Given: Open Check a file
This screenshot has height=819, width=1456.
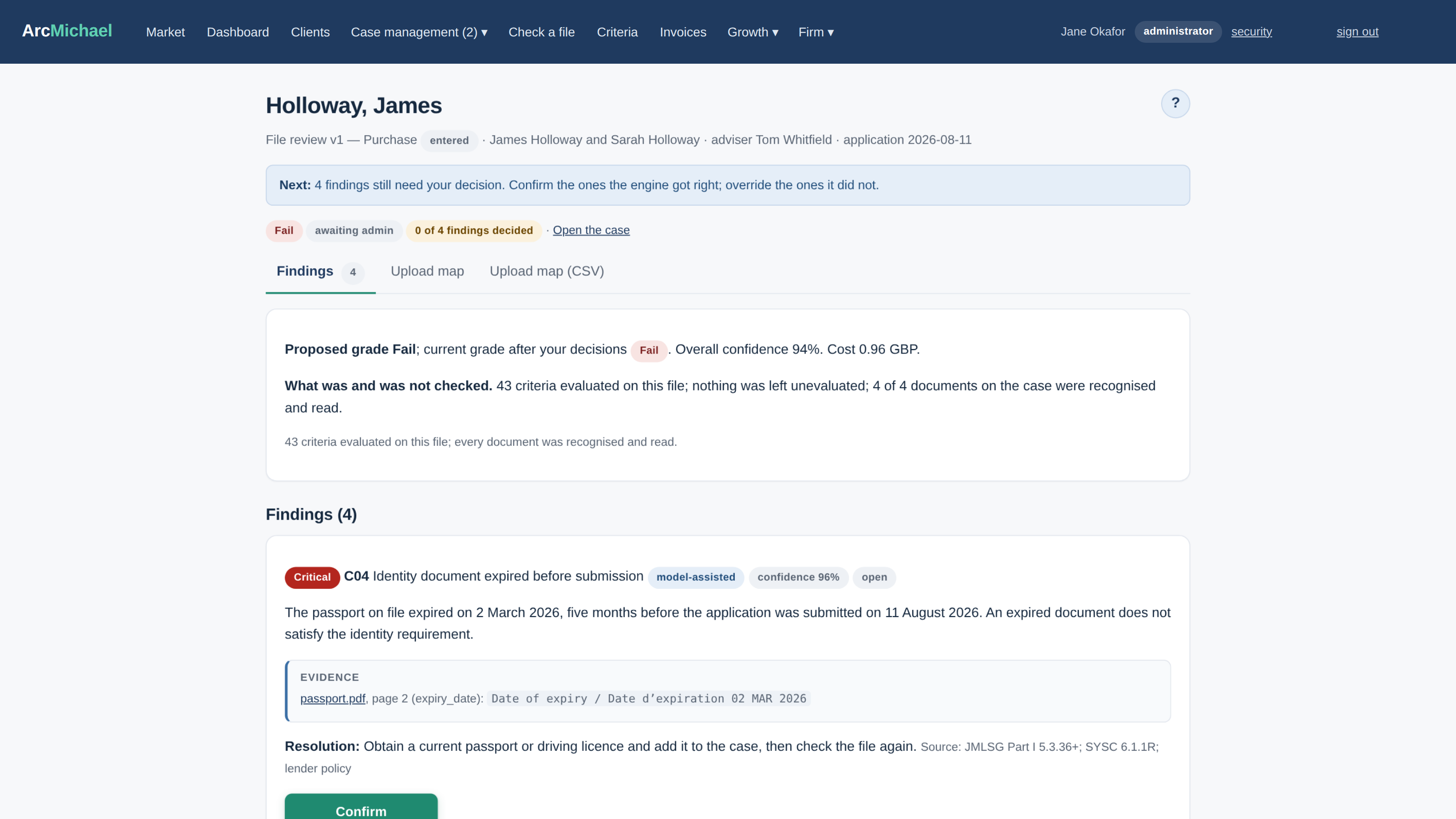Looking at the screenshot, I should pyautogui.click(x=541, y=32).
